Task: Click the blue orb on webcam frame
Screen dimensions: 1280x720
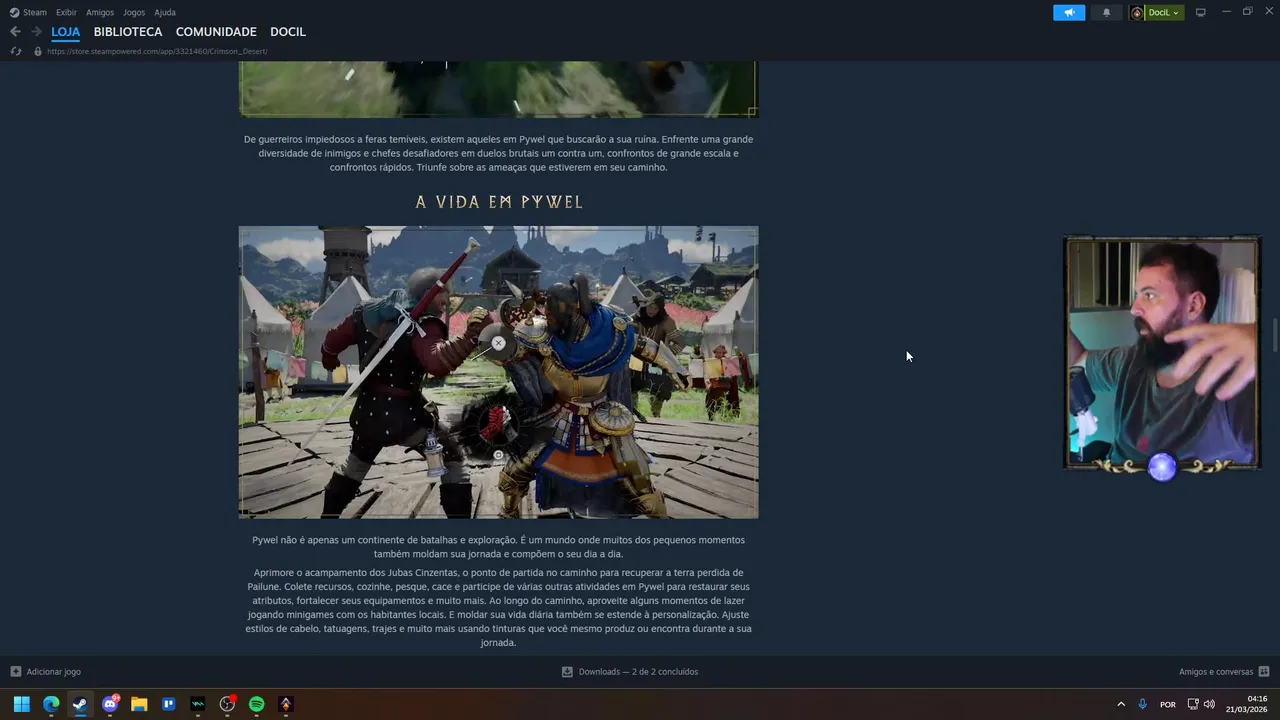Action: coord(1162,467)
